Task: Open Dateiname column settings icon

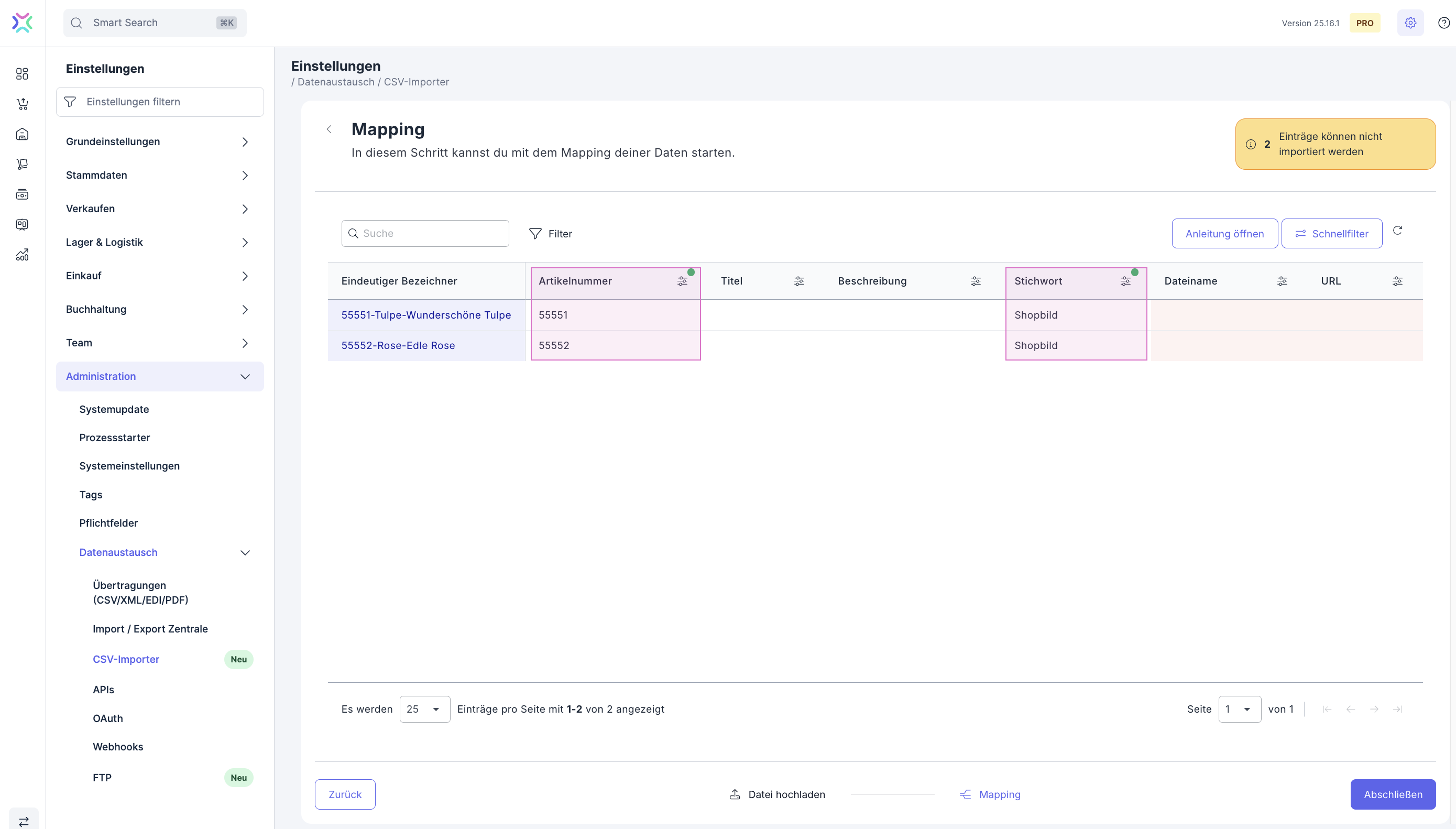Action: tap(1282, 281)
